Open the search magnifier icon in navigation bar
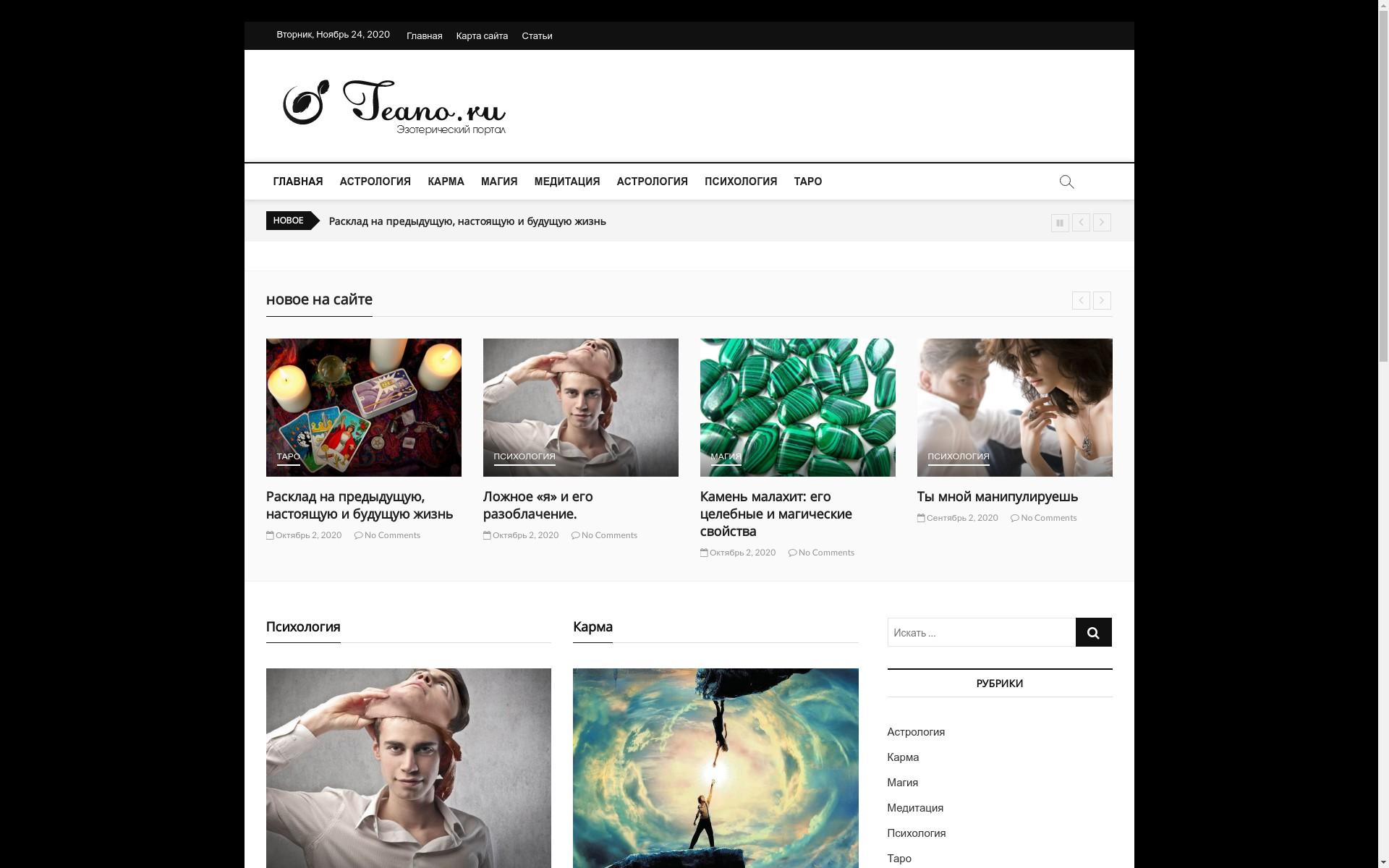 click(x=1066, y=182)
